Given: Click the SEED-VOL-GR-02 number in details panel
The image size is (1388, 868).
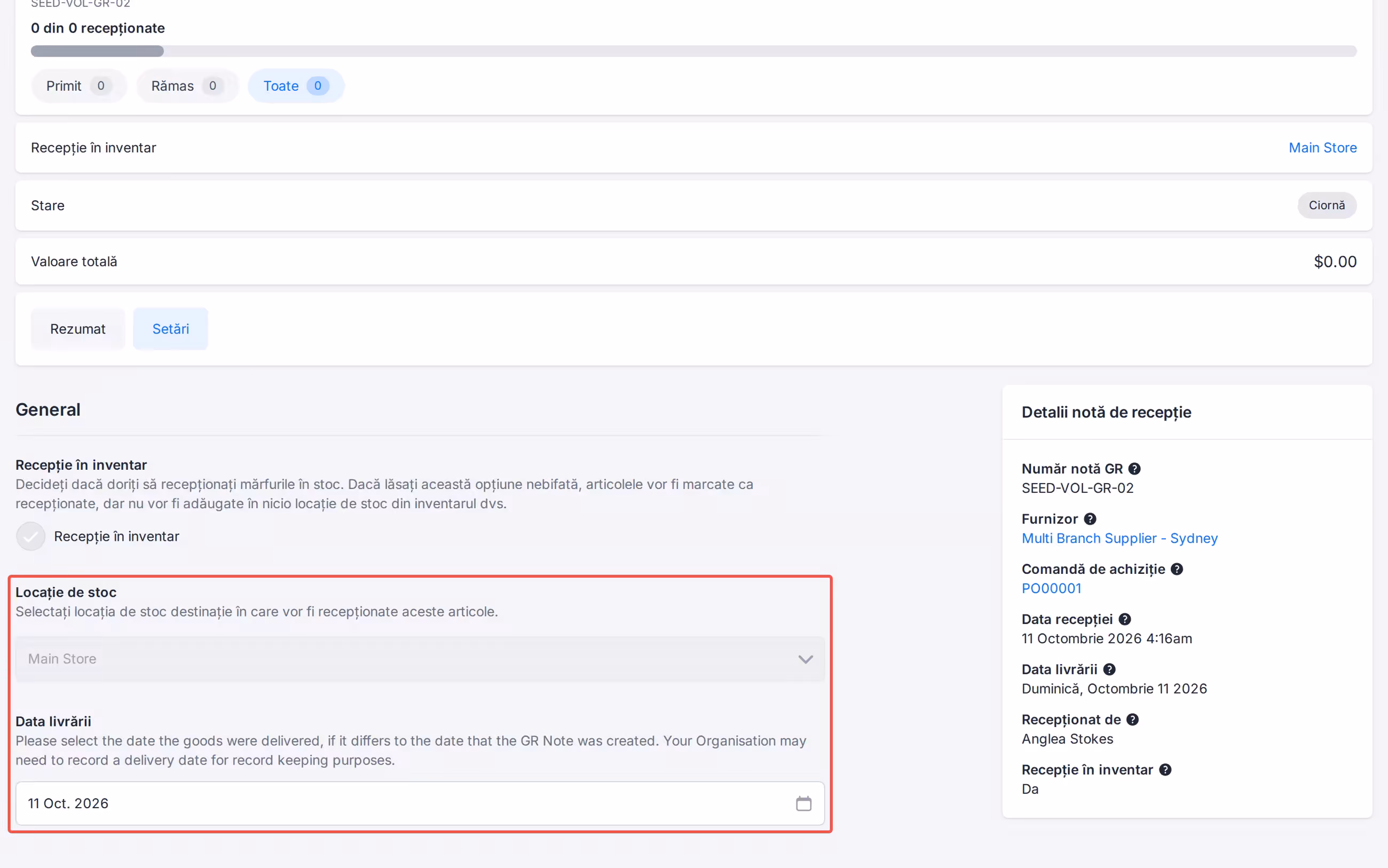Looking at the screenshot, I should [x=1077, y=488].
